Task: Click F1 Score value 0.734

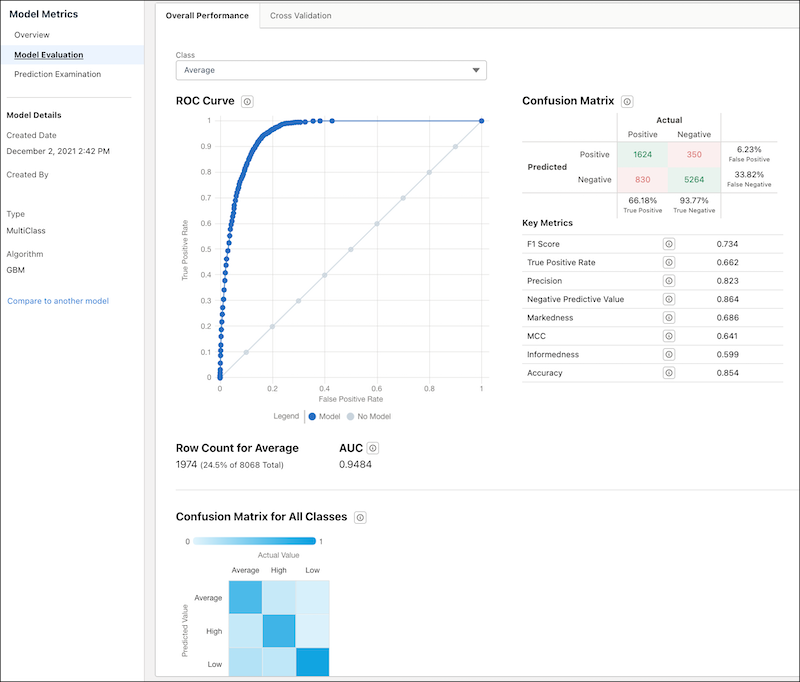Action: pyautogui.click(x=727, y=244)
